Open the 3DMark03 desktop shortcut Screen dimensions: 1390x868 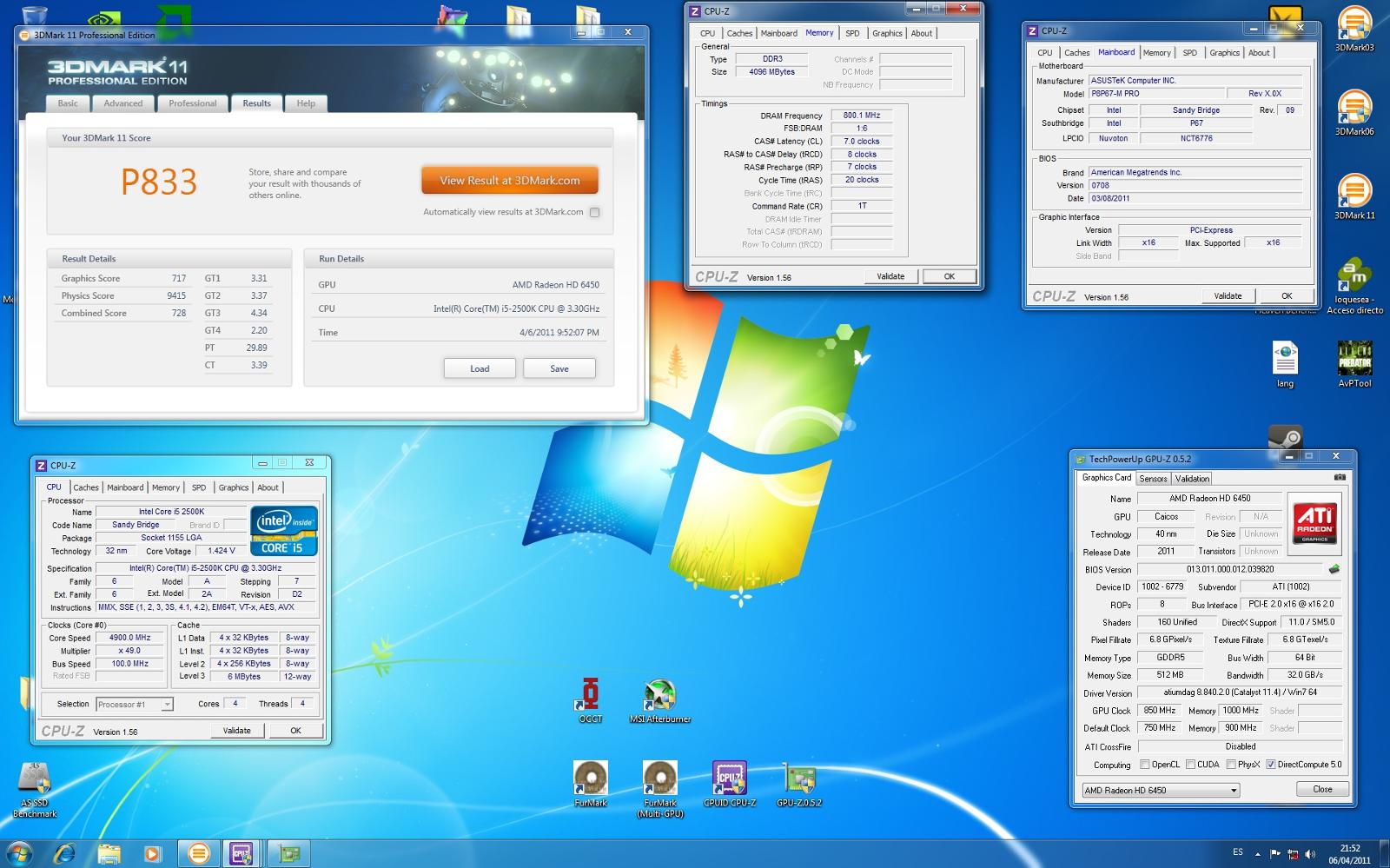(x=1354, y=29)
